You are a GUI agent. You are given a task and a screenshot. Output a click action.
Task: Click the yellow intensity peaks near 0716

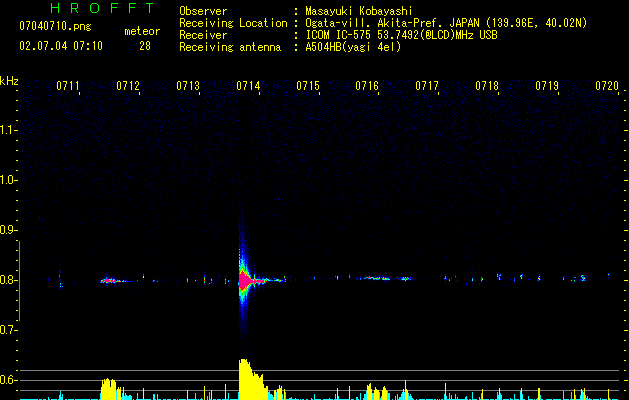tap(377, 391)
